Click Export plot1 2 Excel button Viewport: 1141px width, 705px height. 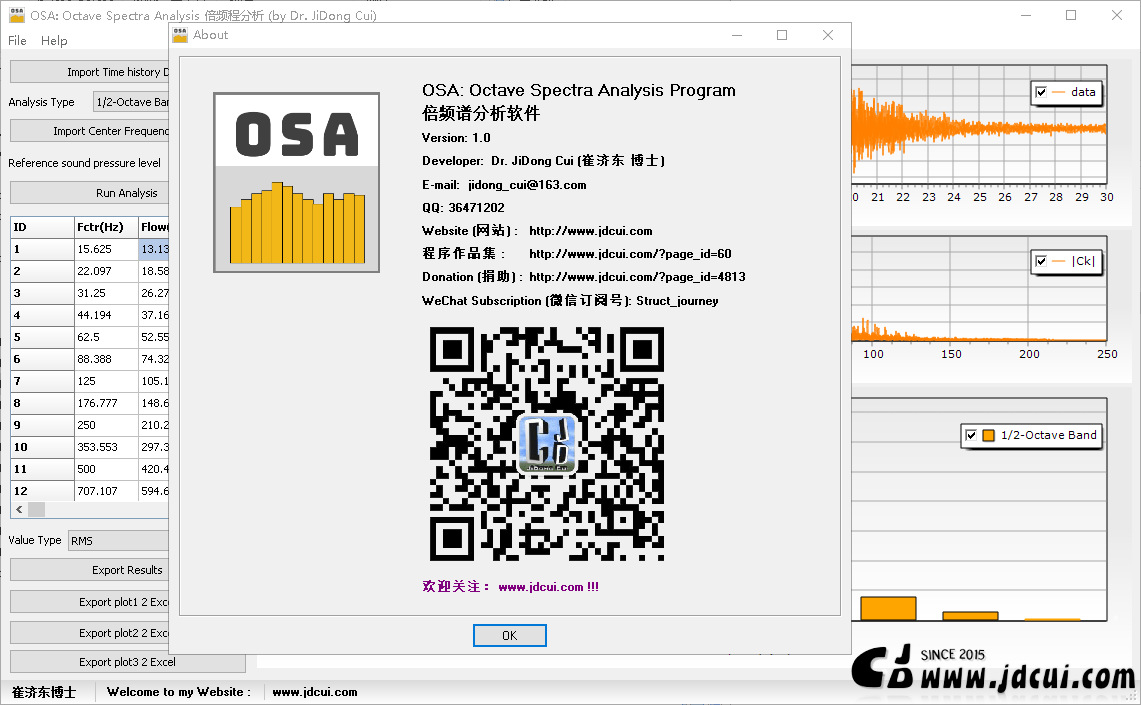90,602
